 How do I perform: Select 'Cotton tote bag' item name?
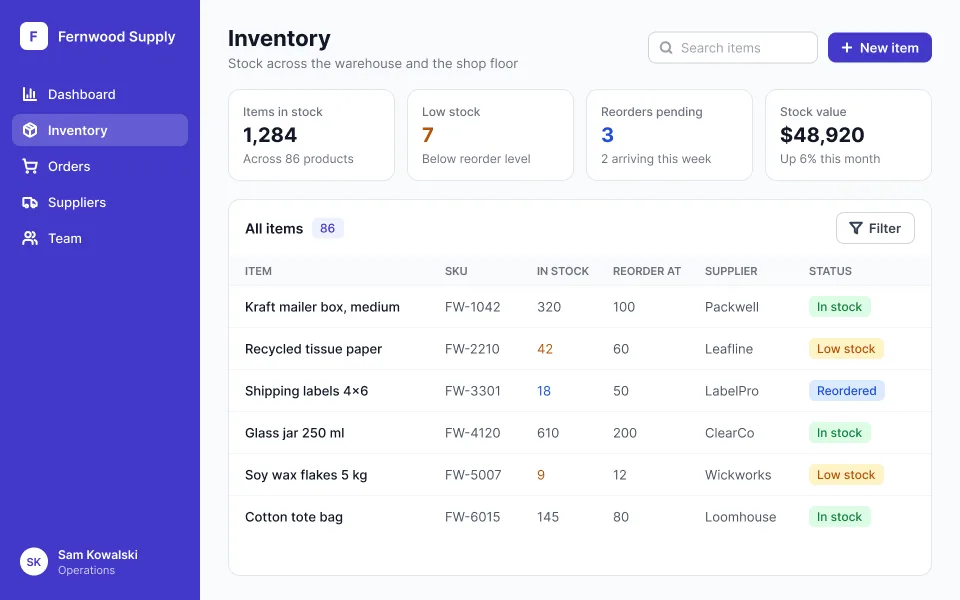coord(294,517)
